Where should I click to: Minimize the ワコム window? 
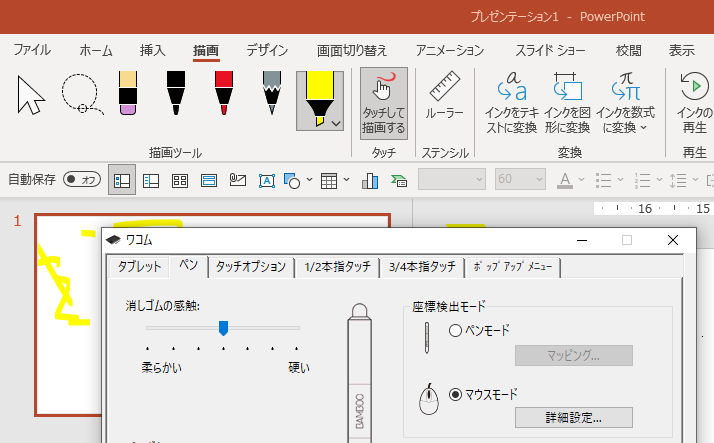[x=582, y=240]
